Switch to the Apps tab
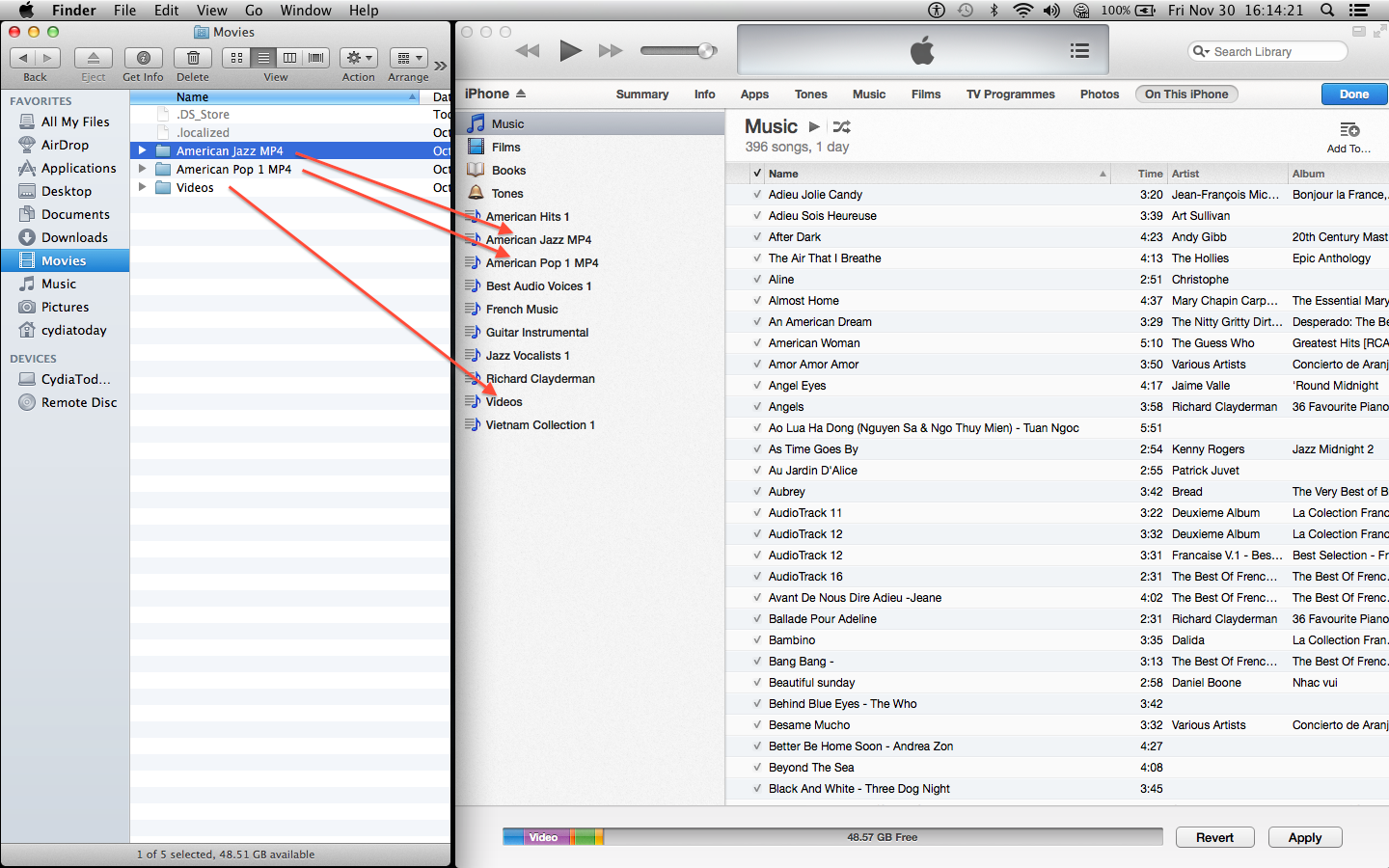1389x868 pixels. click(x=754, y=95)
